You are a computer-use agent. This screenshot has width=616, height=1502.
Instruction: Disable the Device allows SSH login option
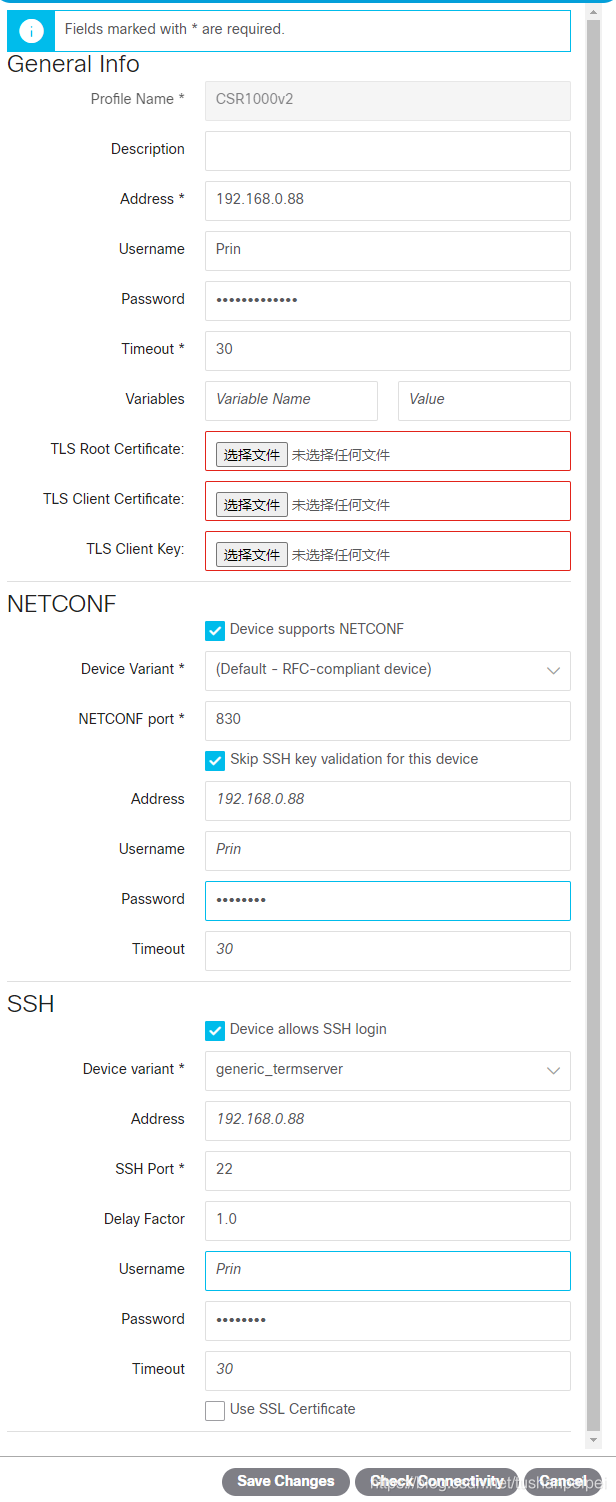pos(215,1028)
